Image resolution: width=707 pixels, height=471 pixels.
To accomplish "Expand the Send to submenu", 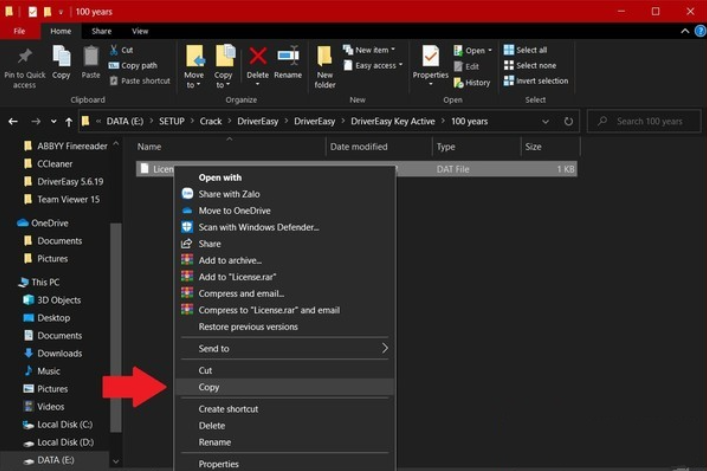I will pyautogui.click(x=285, y=348).
